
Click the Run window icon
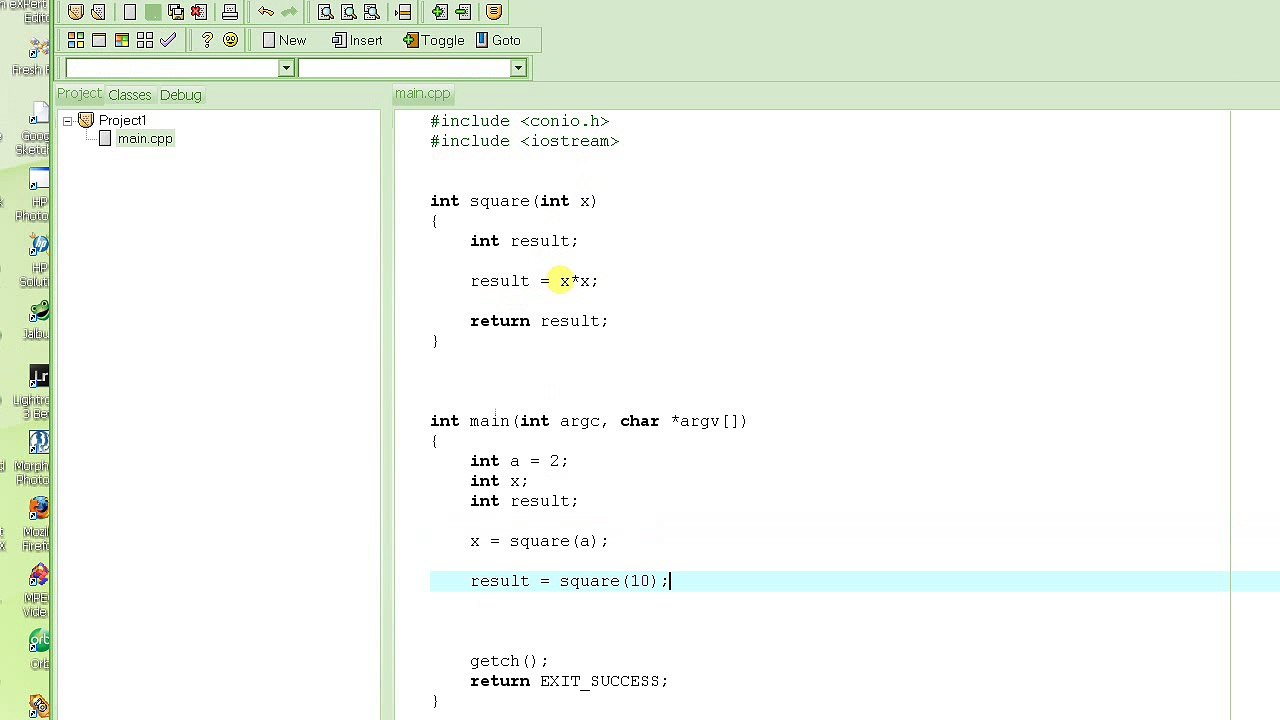pyautogui.click(x=99, y=40)
